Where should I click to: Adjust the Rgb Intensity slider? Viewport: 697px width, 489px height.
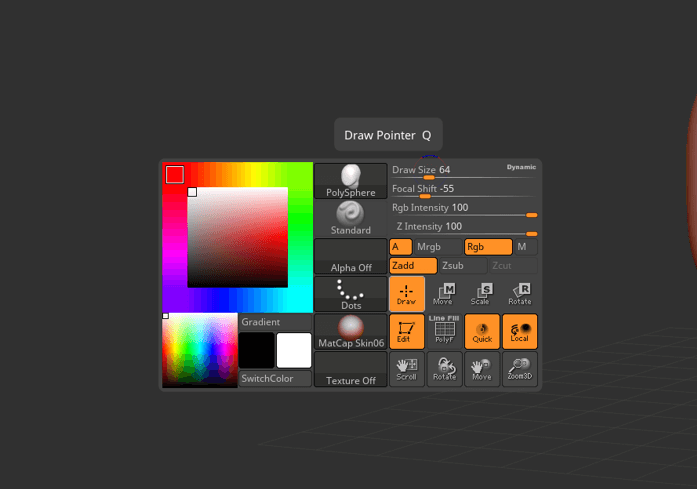point(464,209)
